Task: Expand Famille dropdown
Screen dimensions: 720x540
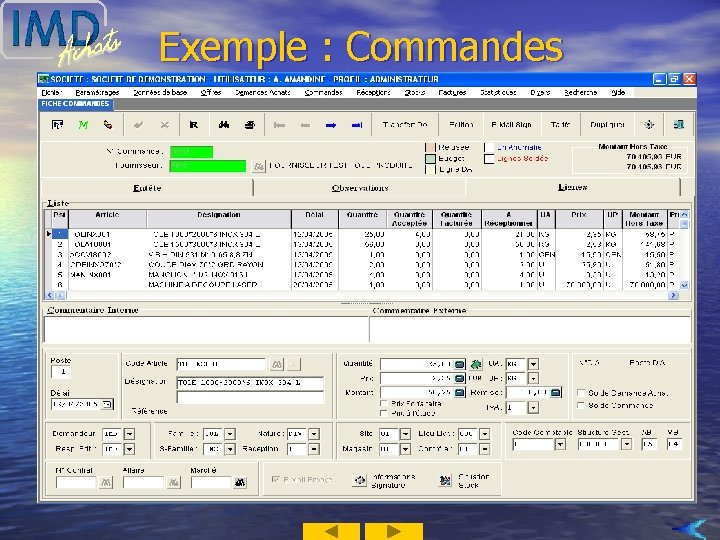Action: (x=230, y=434)
